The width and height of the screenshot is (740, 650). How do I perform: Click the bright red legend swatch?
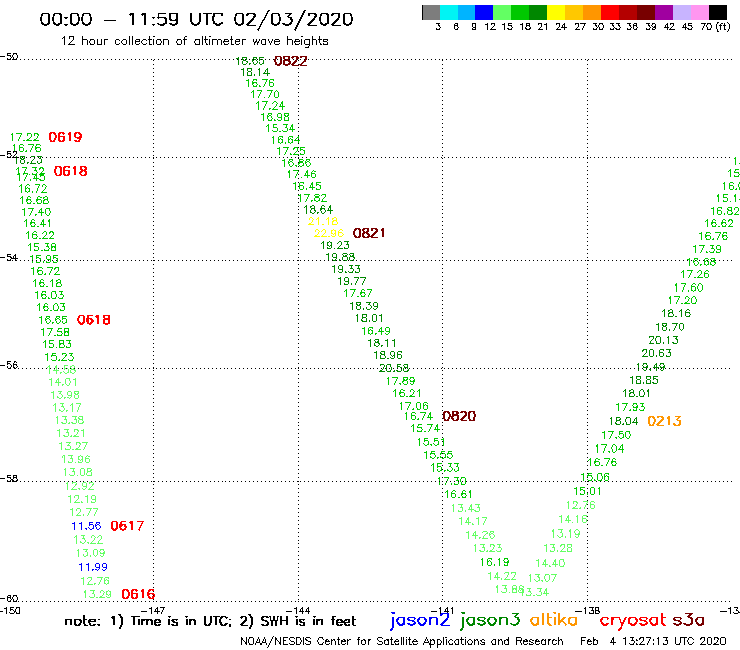610,12
